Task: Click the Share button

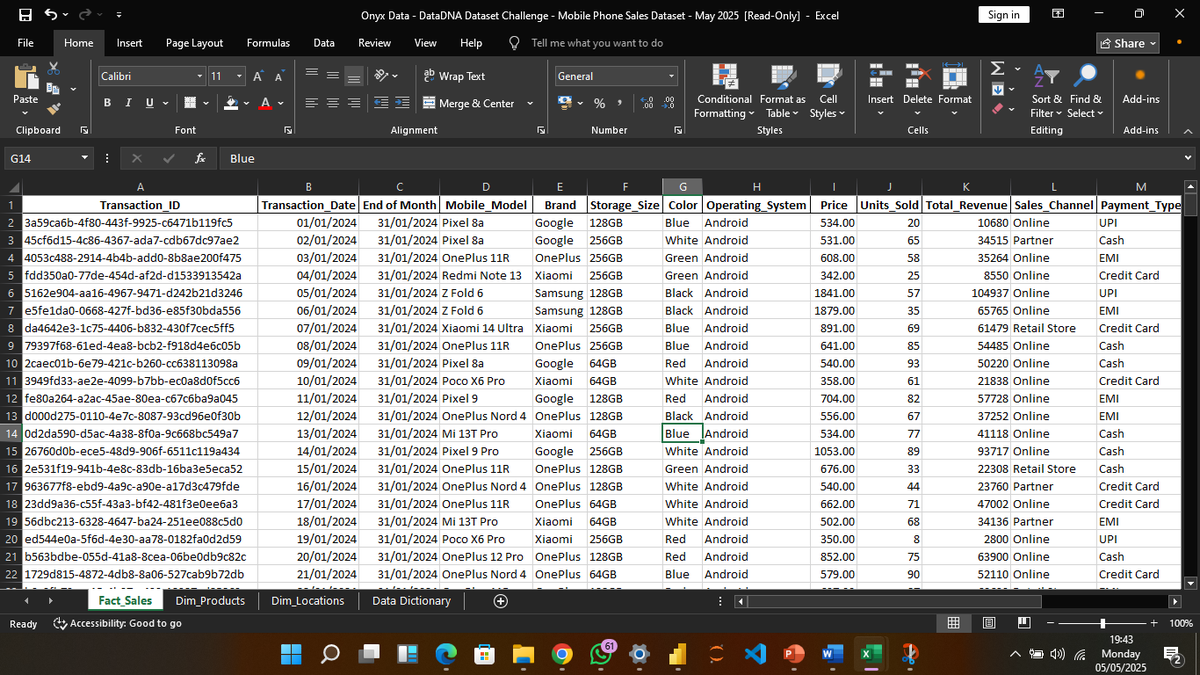Action: [1128, 43]
